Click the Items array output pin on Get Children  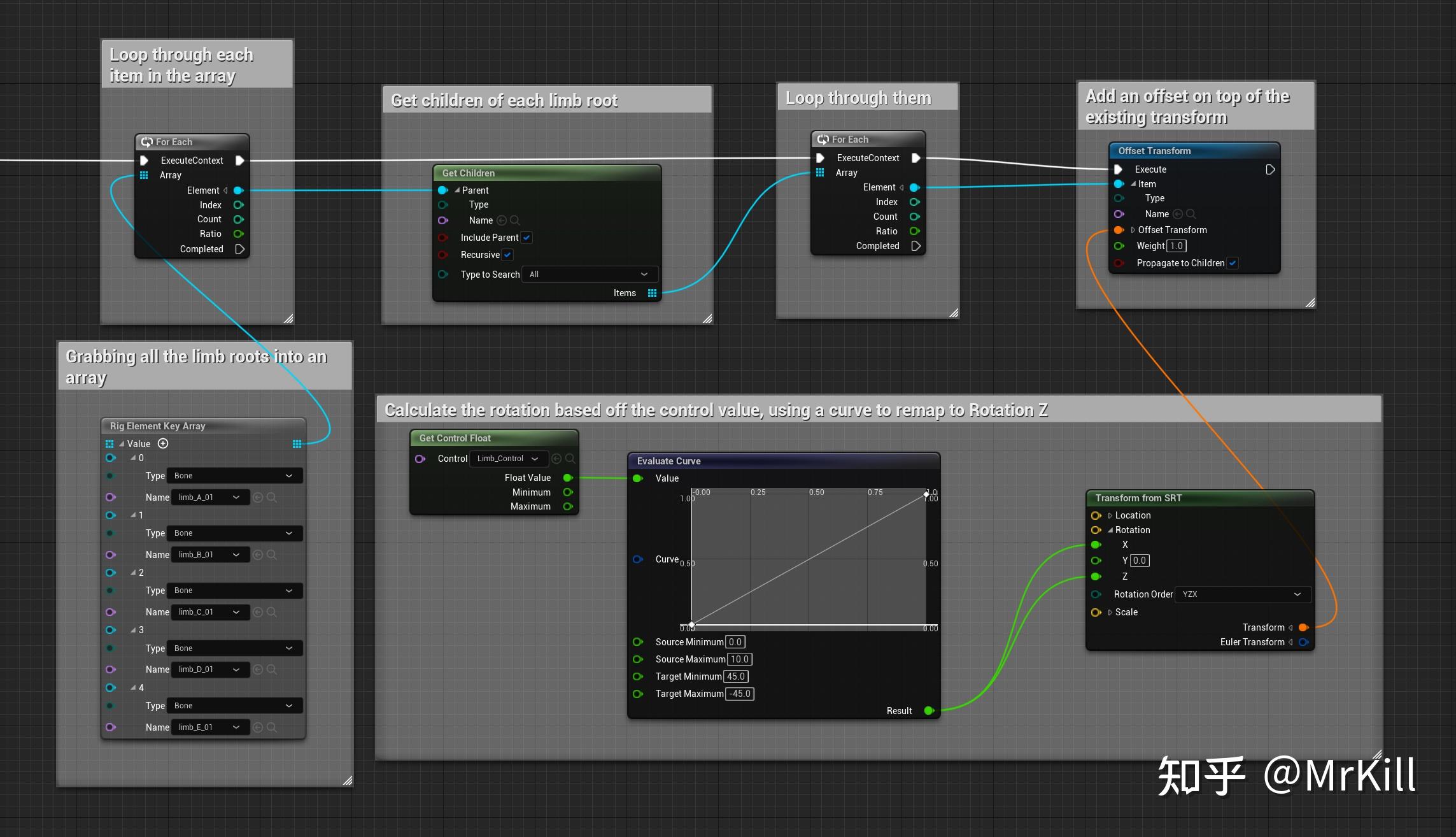(x=652, y=293)
